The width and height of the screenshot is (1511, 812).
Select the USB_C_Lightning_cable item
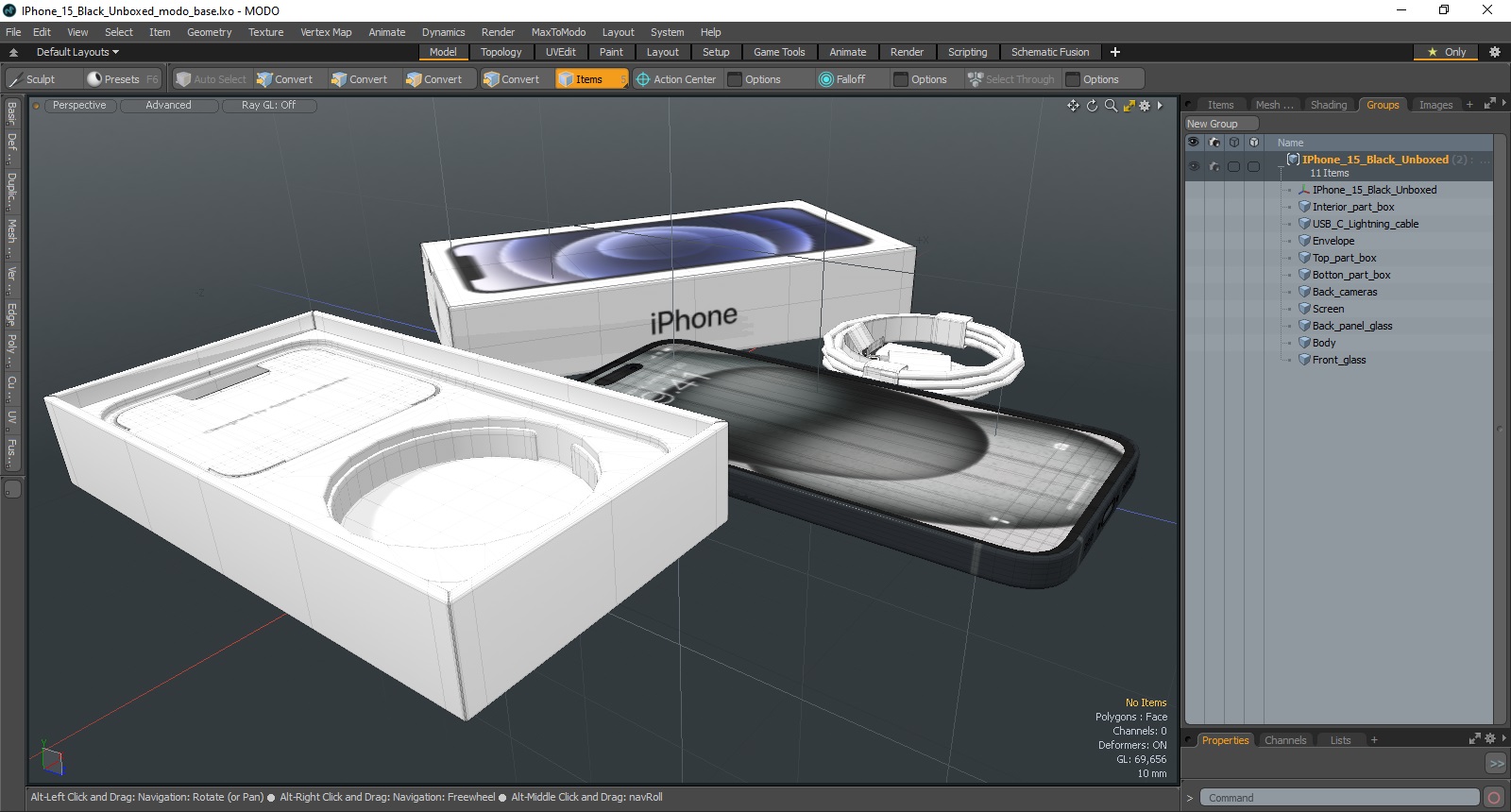(x=1365, y=224)
